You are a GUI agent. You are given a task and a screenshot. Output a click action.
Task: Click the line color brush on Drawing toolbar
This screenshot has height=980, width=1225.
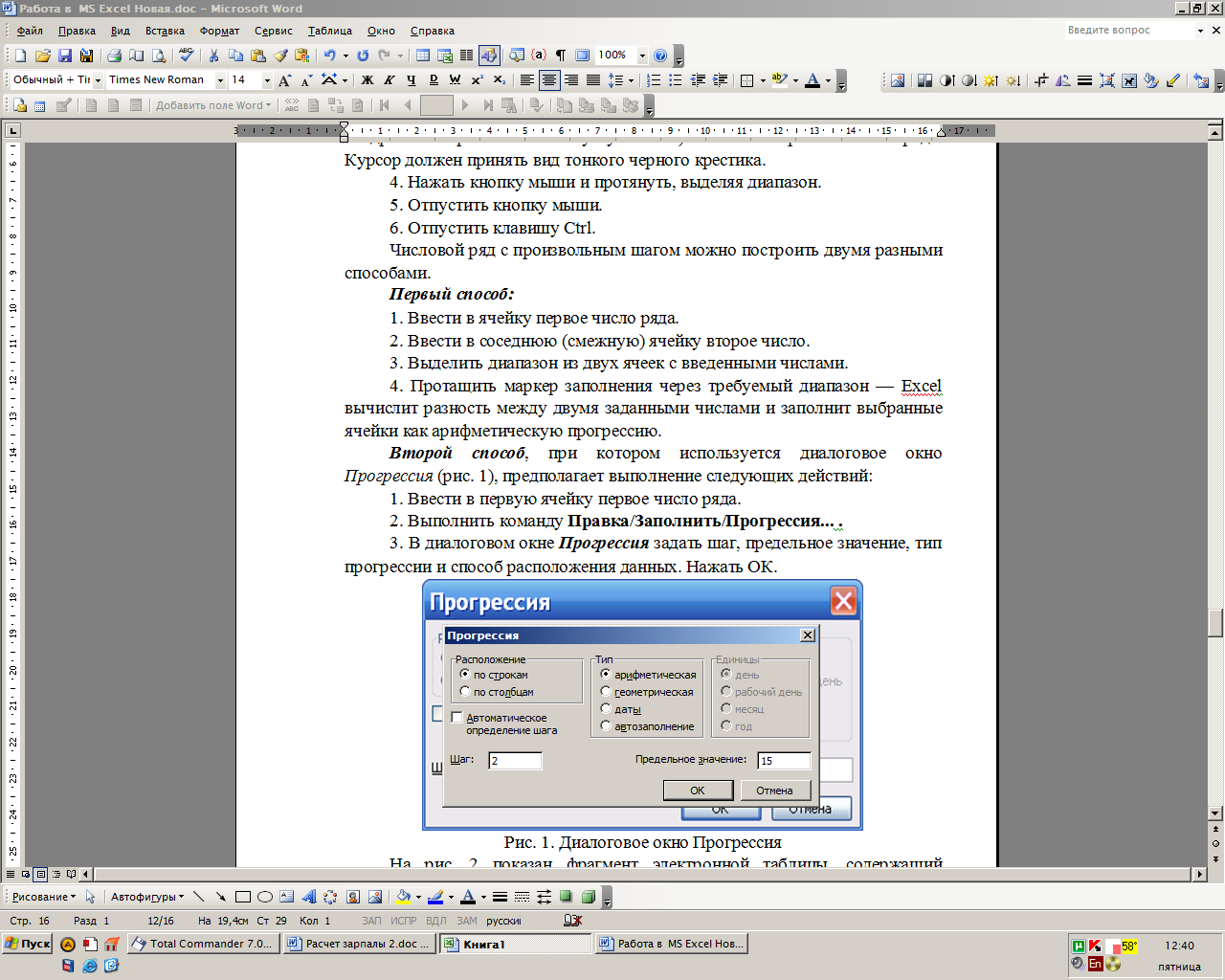pyautogui.click(x=435, y=897)
